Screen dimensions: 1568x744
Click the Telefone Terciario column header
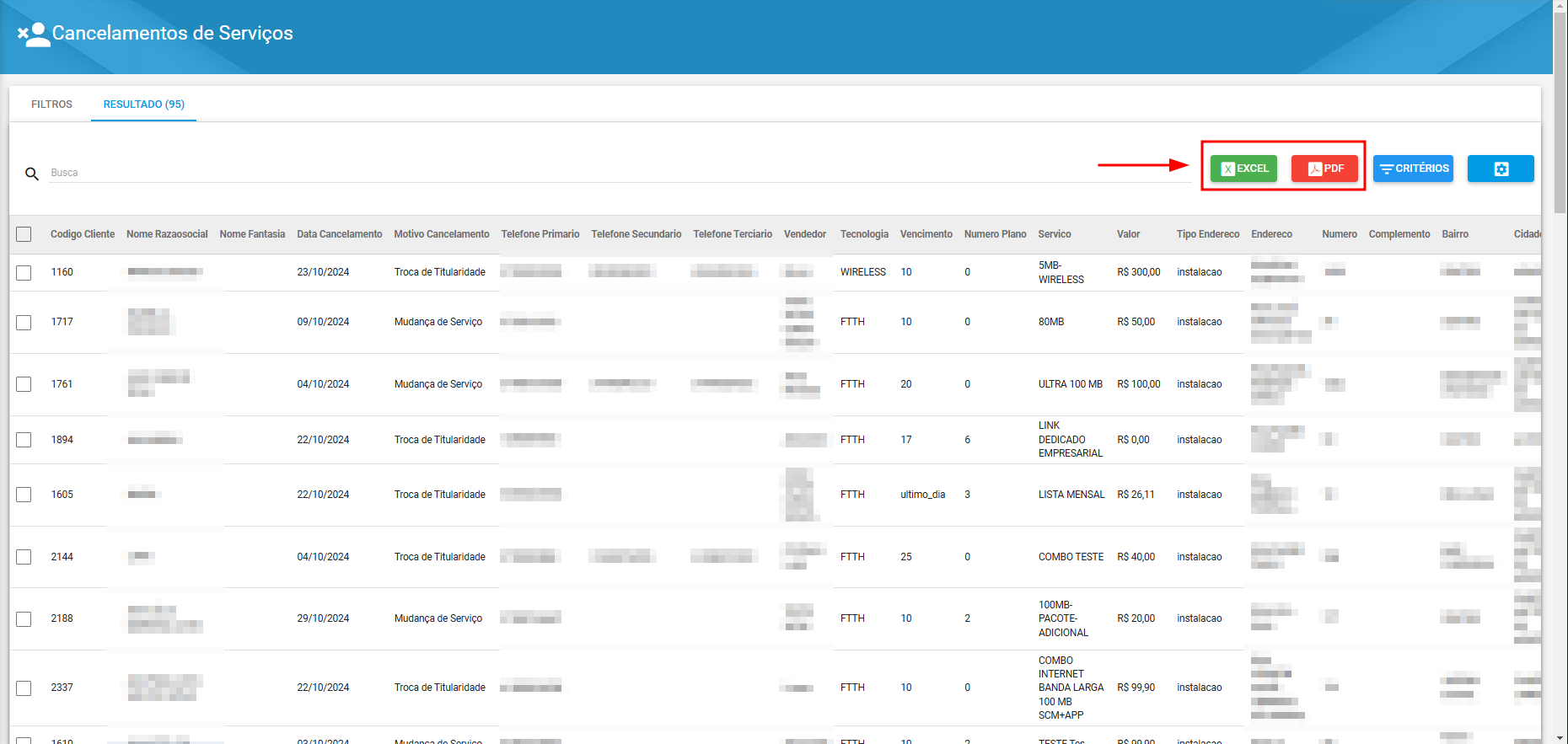point(733,234)
